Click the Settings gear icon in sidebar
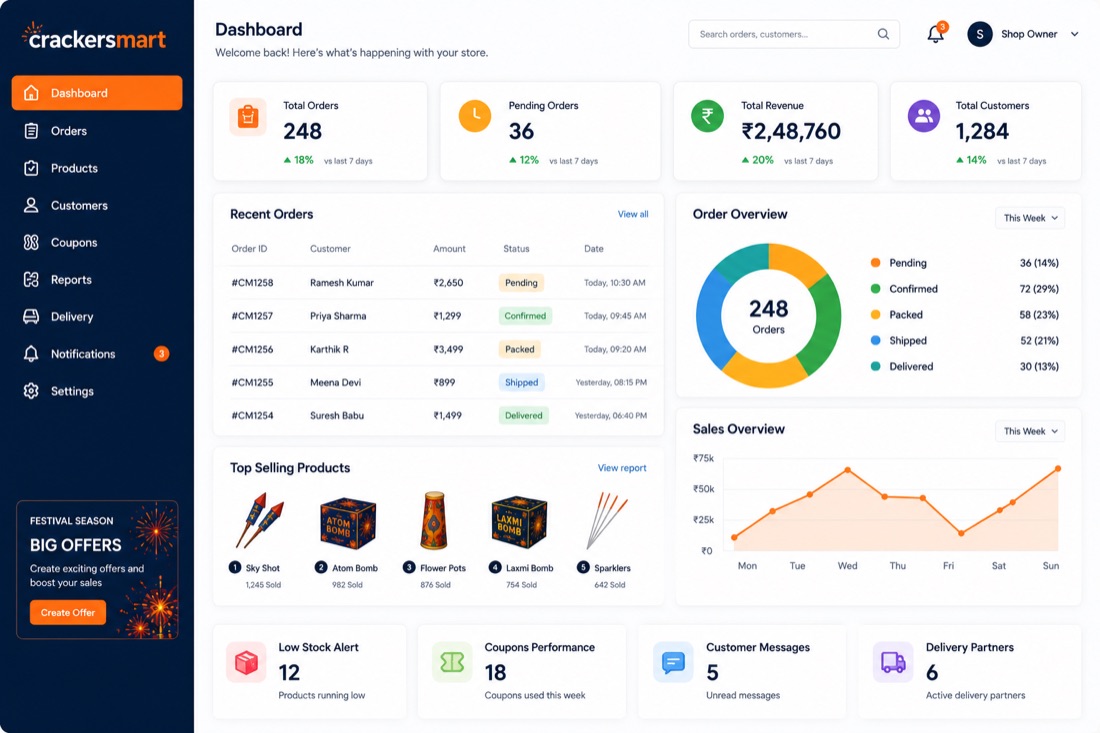 (31, 391)
